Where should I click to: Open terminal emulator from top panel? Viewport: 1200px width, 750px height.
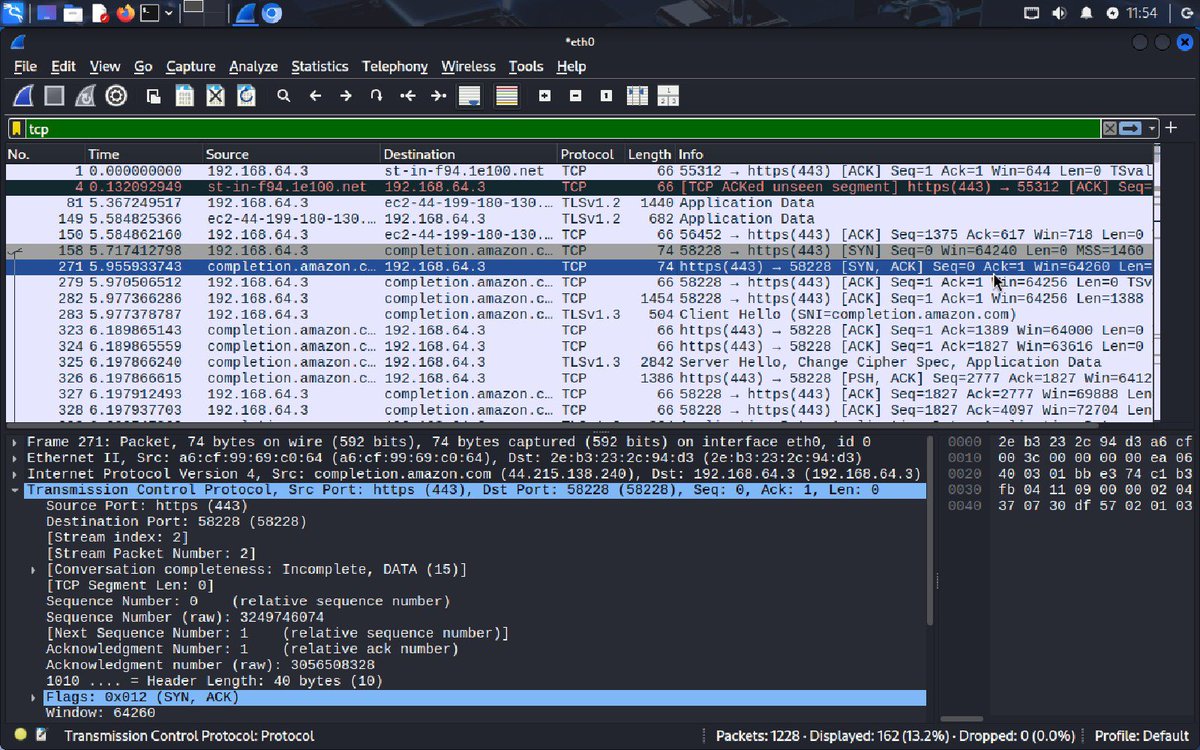coord(150,13)
